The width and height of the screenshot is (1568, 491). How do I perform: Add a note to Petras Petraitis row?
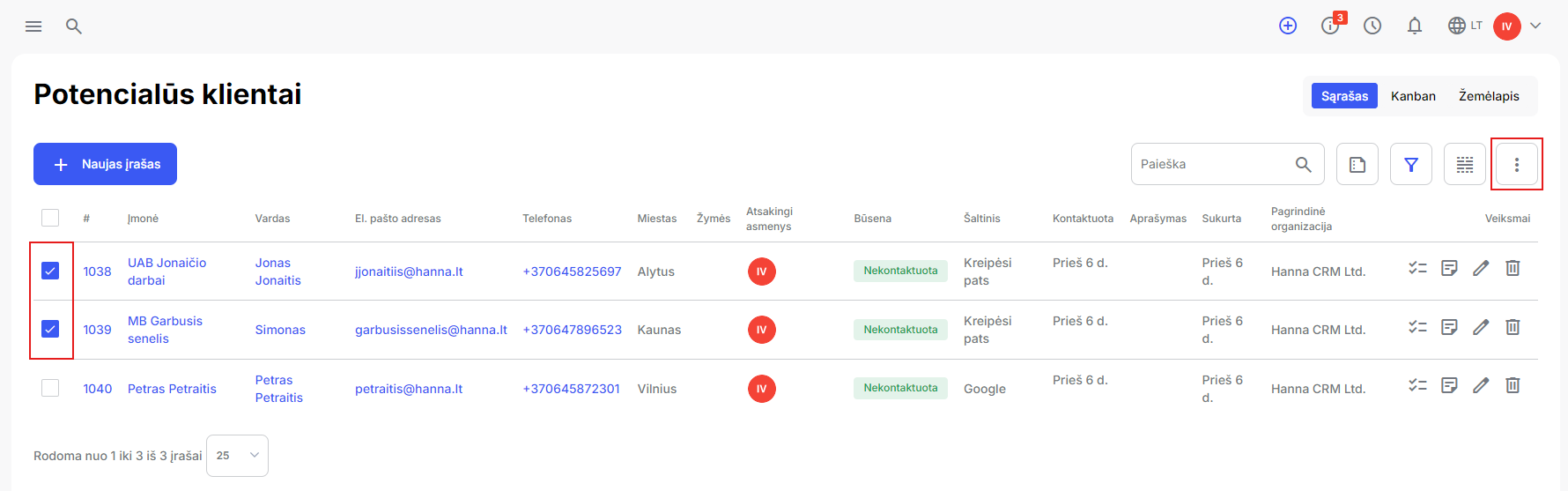(x=1449, y=385)
